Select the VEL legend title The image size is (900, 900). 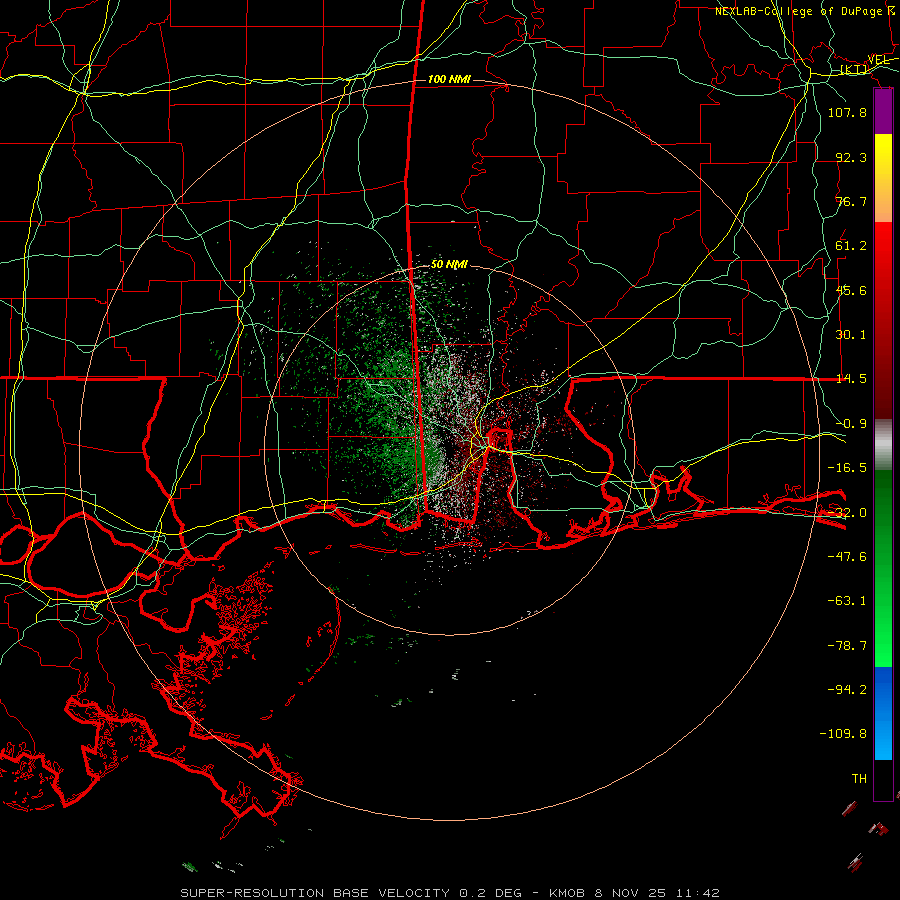coord(878,59)
